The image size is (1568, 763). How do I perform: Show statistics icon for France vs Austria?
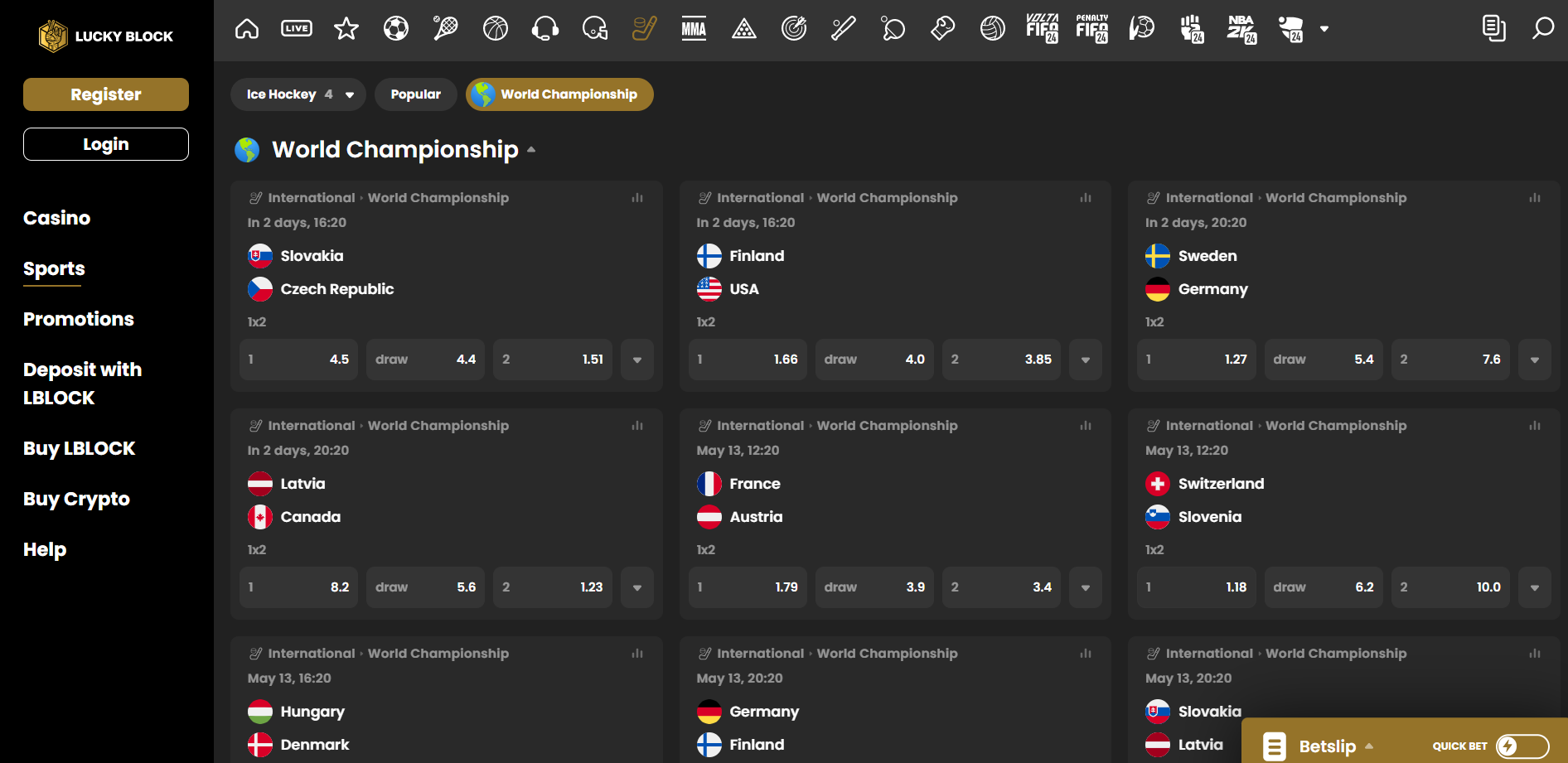[1086, 426]
